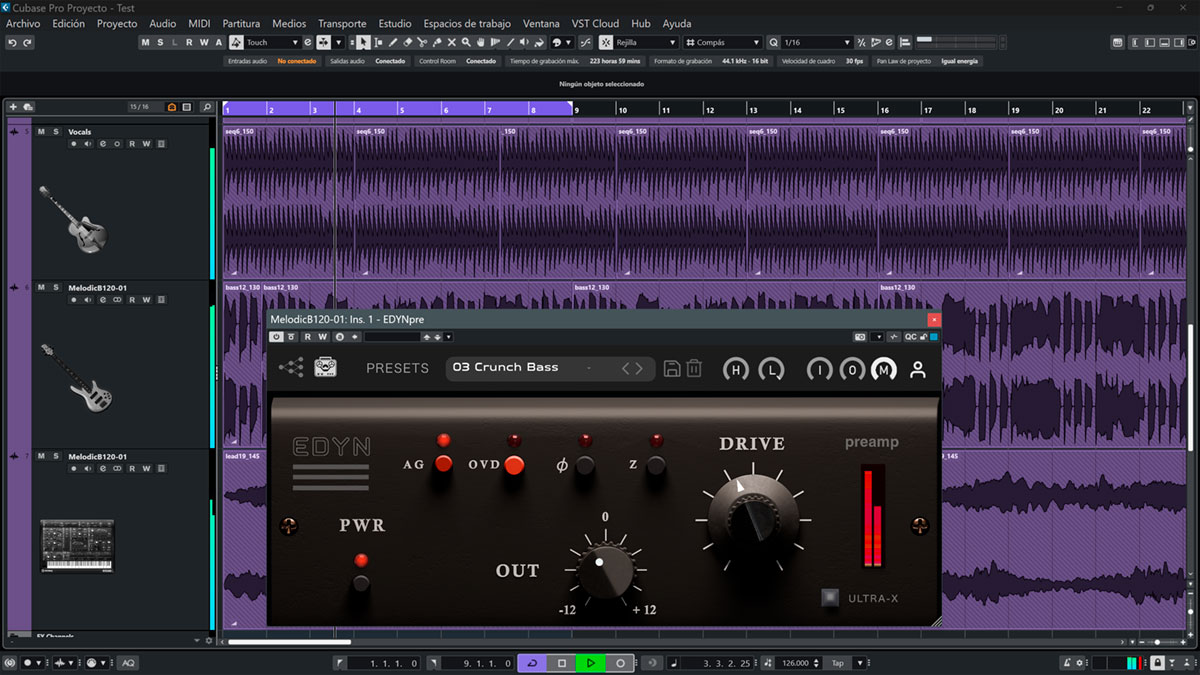This screenshot has width=1200, height=675.
Task: Go to next EDYNpre preset
Action: pos(640,368)
